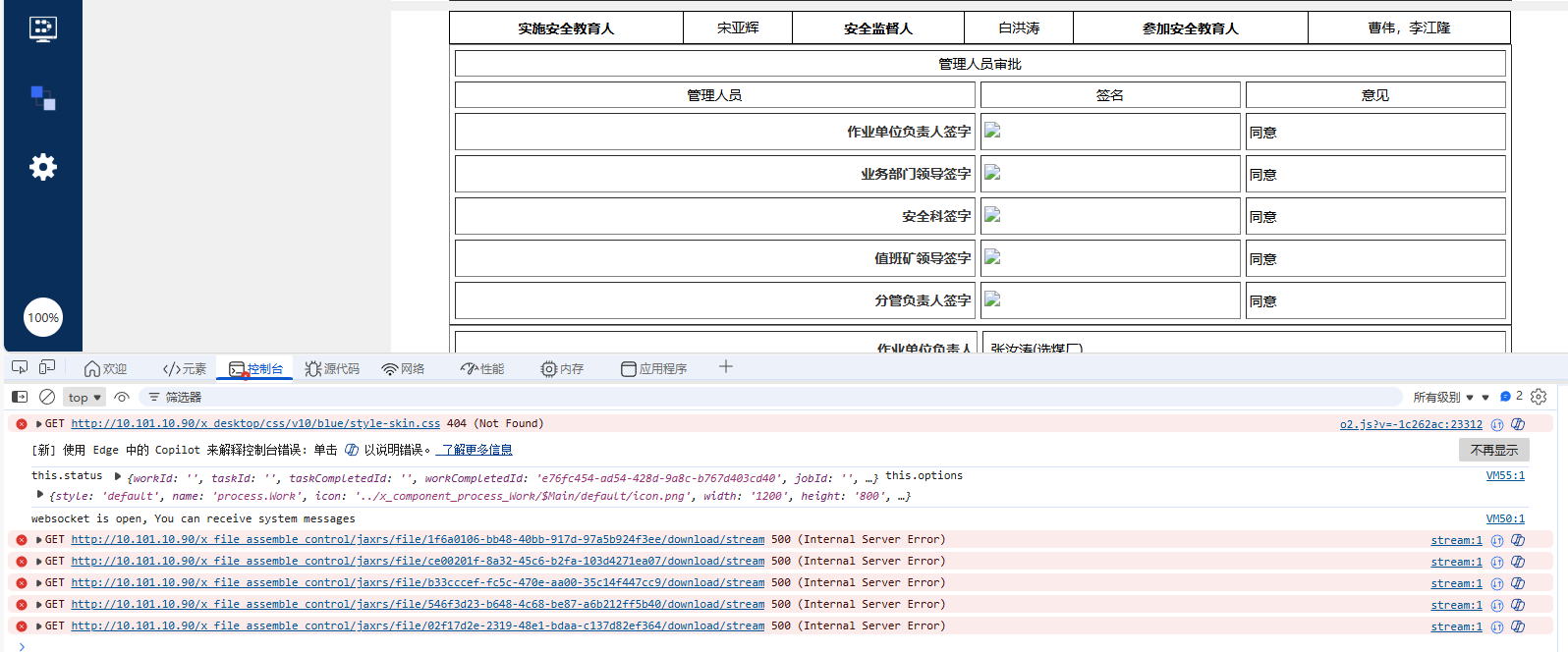This screenshot has width=1568, height=652.
Task: Expand the this.status object in console
Action: [118, 476]
